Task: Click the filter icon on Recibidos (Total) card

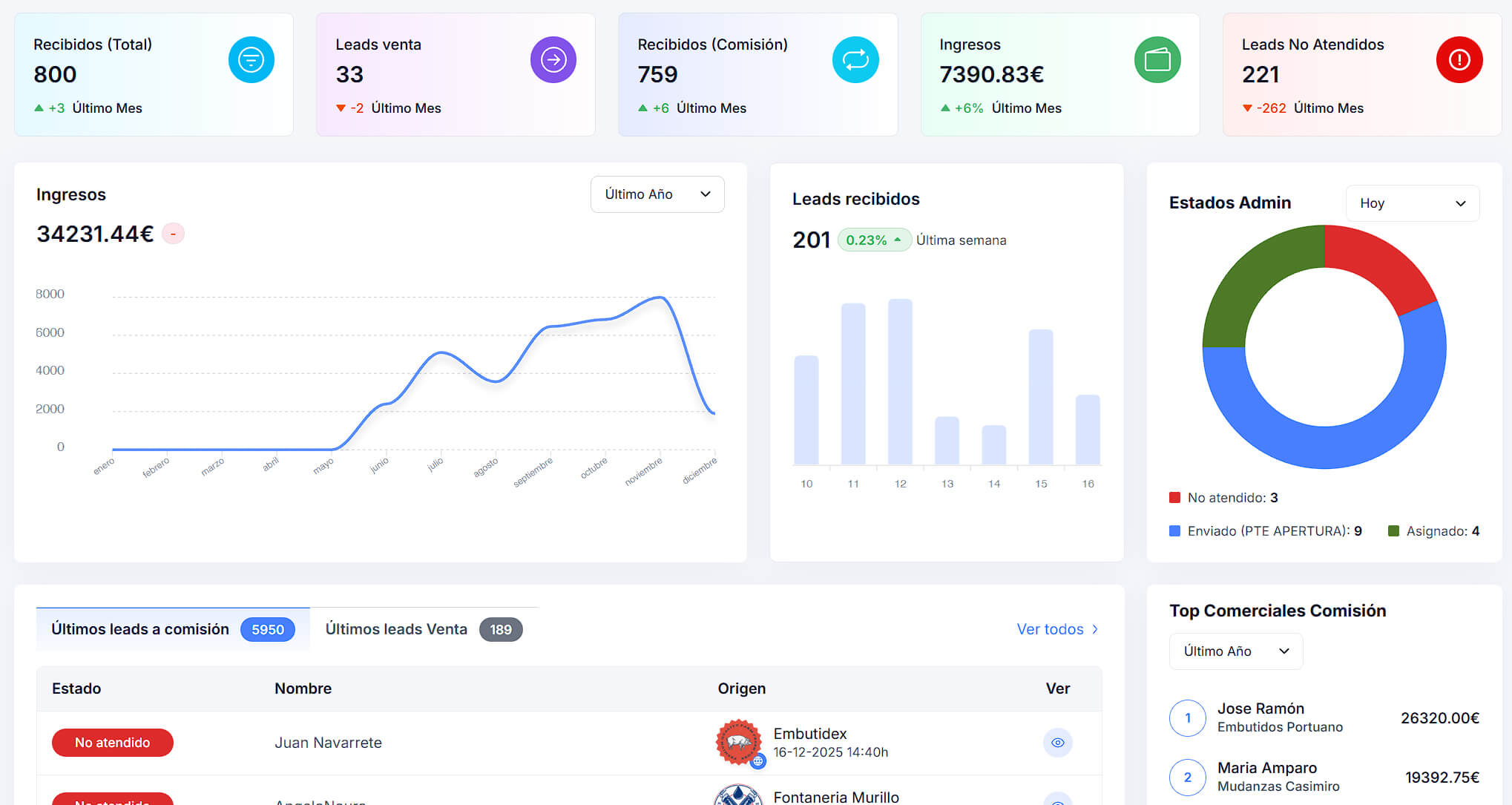Action: (x=251, y=59)
